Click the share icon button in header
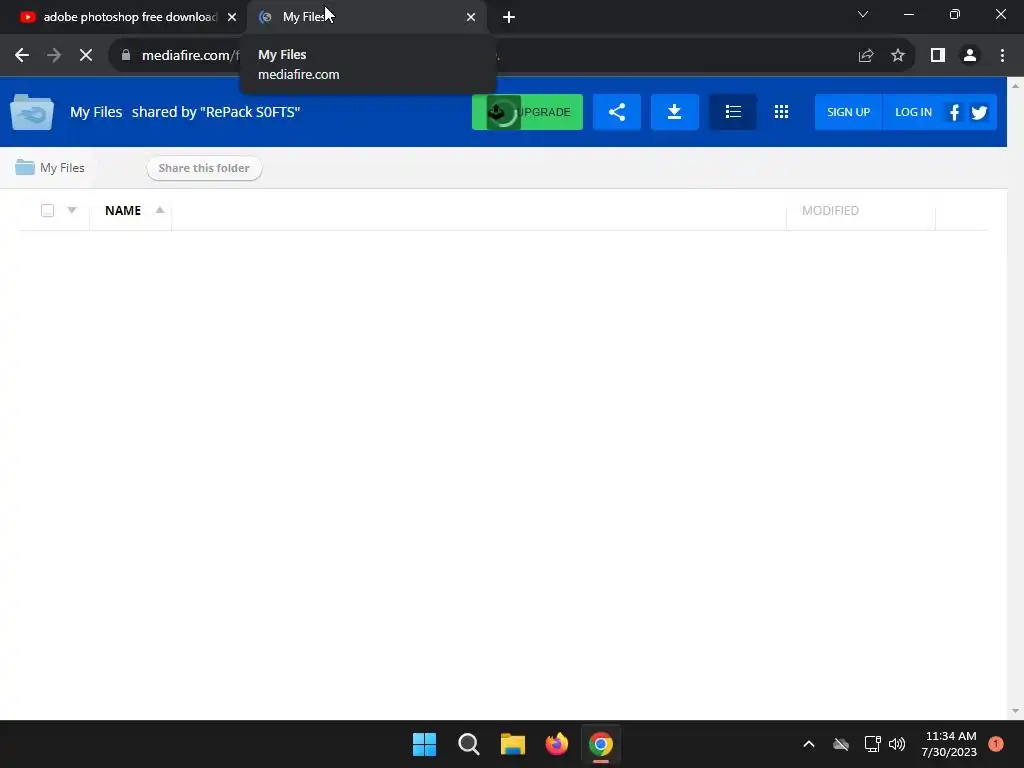This screenshot has height=768, width=1024. [x=616, y=112]
